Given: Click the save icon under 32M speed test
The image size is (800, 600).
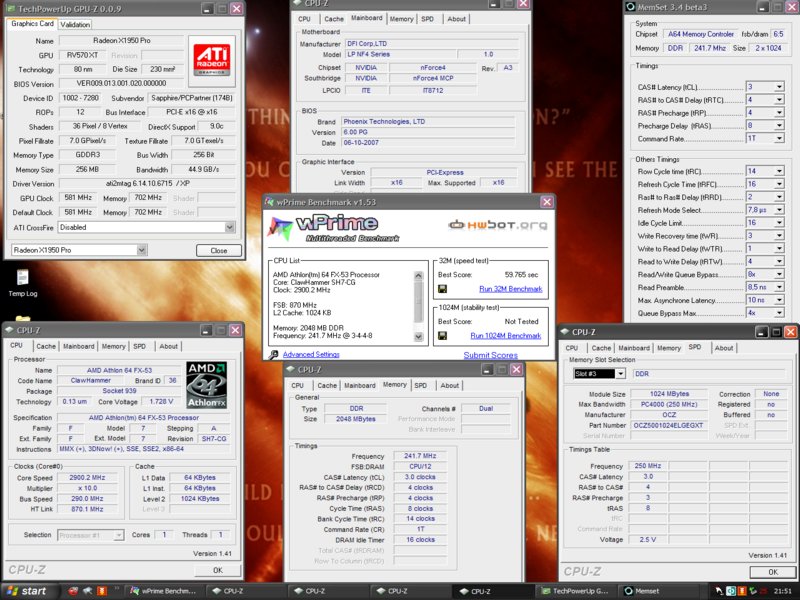Looking at the screenshot, I should tap(442, 289).
